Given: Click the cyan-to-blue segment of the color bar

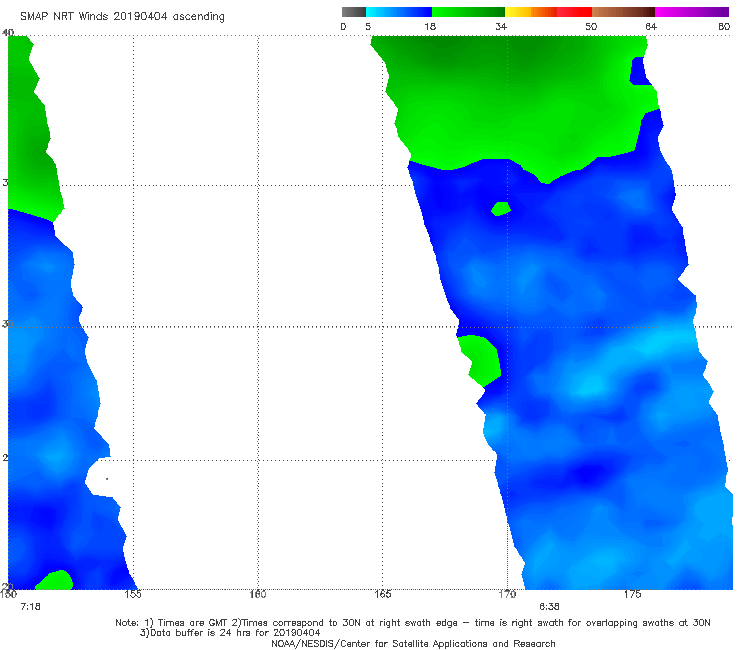Looking at the screenshot, I should pyautogui.click(x=399, y=12).
